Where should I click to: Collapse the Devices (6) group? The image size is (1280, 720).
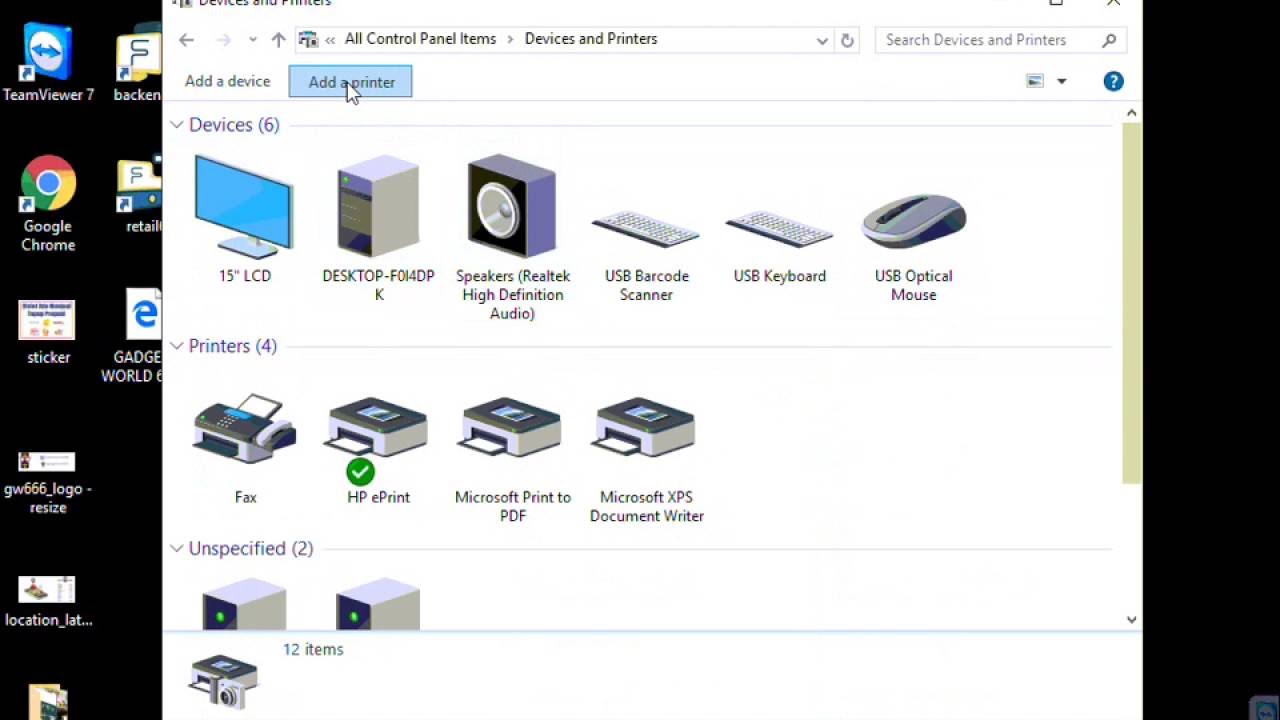pos(177,125)
